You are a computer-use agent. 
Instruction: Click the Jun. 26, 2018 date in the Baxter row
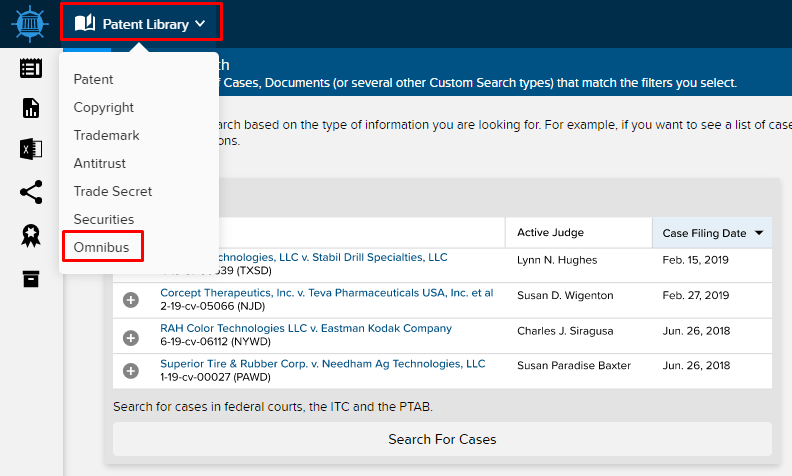(696, 365)
